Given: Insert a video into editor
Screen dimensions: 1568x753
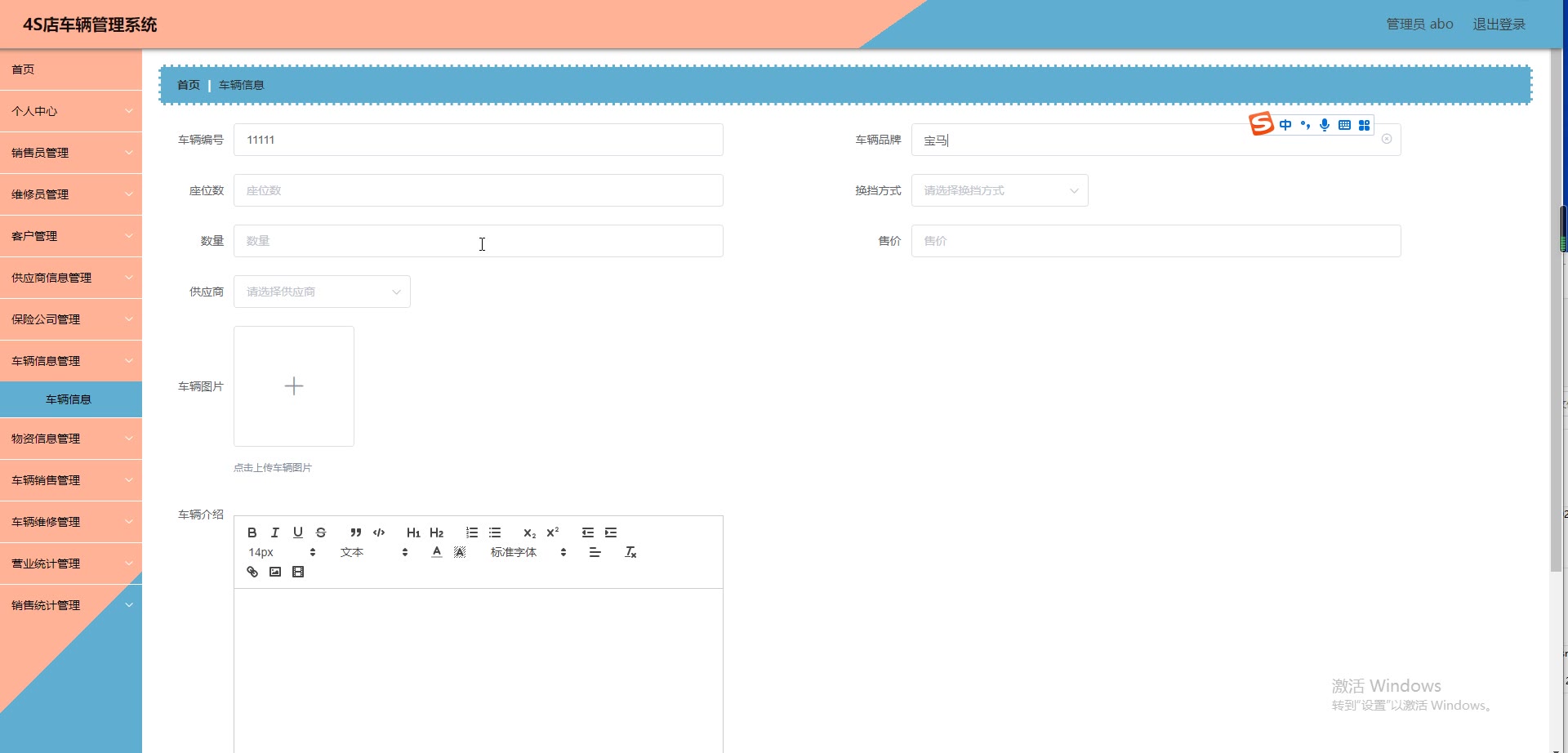Looking at the screenshot, I should (298, 572).
